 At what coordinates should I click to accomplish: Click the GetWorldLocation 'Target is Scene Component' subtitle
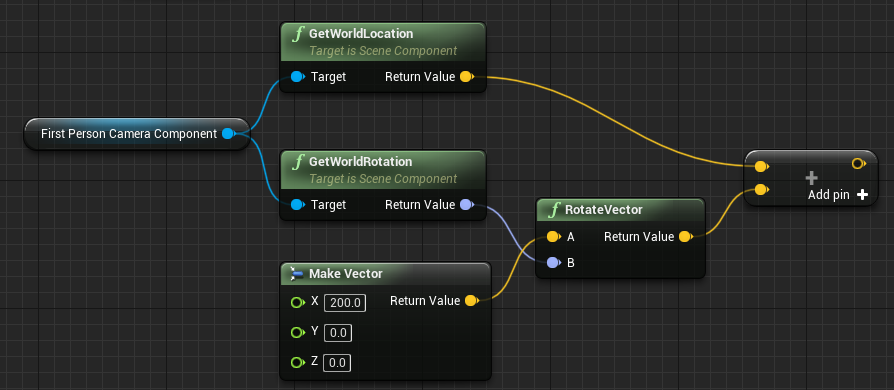pyautogui.click(x=383, y=51)
